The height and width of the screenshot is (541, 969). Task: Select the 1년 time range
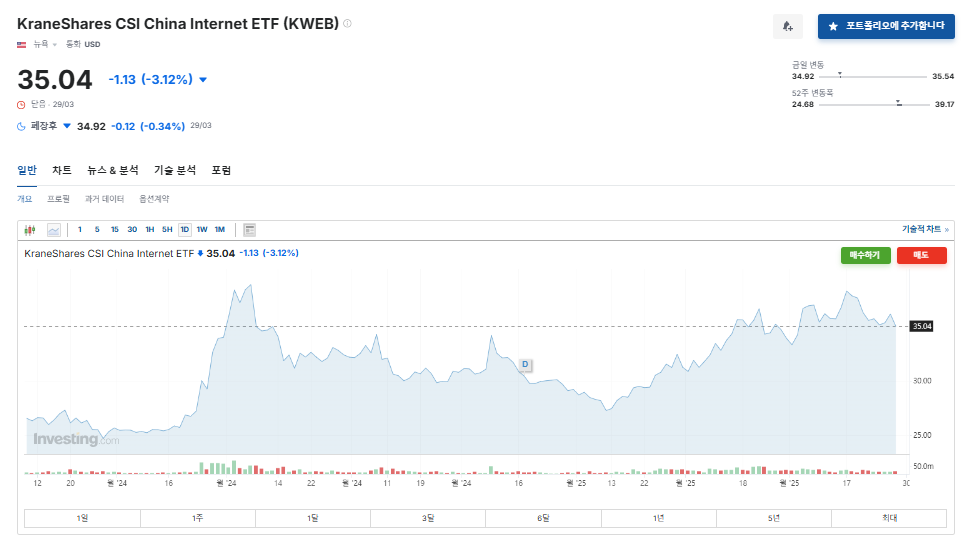[659, 518]
